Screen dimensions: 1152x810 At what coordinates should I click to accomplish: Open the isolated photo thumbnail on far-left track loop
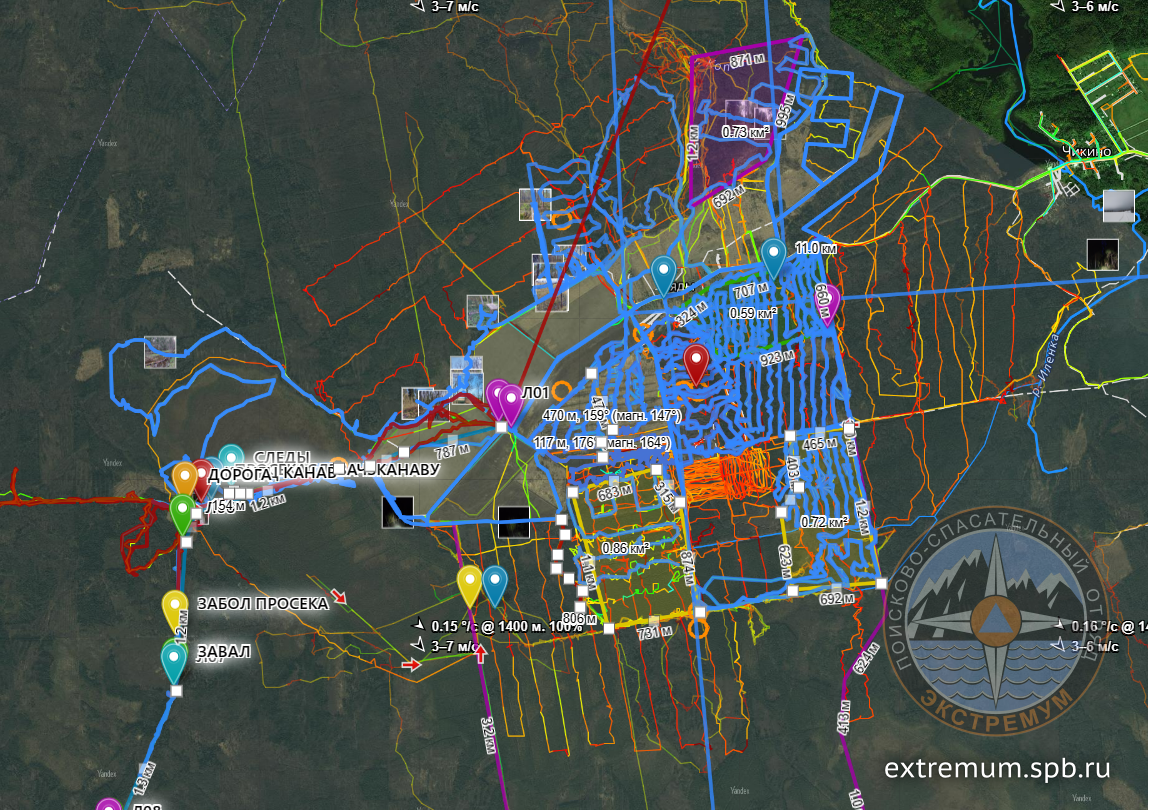[160, 352]
